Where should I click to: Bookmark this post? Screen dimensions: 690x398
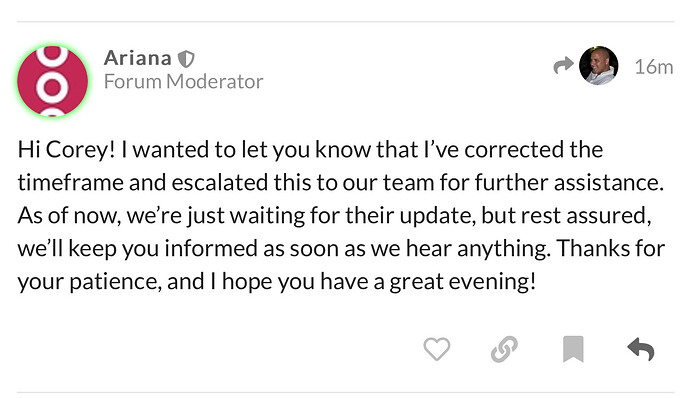click(573, 349)
